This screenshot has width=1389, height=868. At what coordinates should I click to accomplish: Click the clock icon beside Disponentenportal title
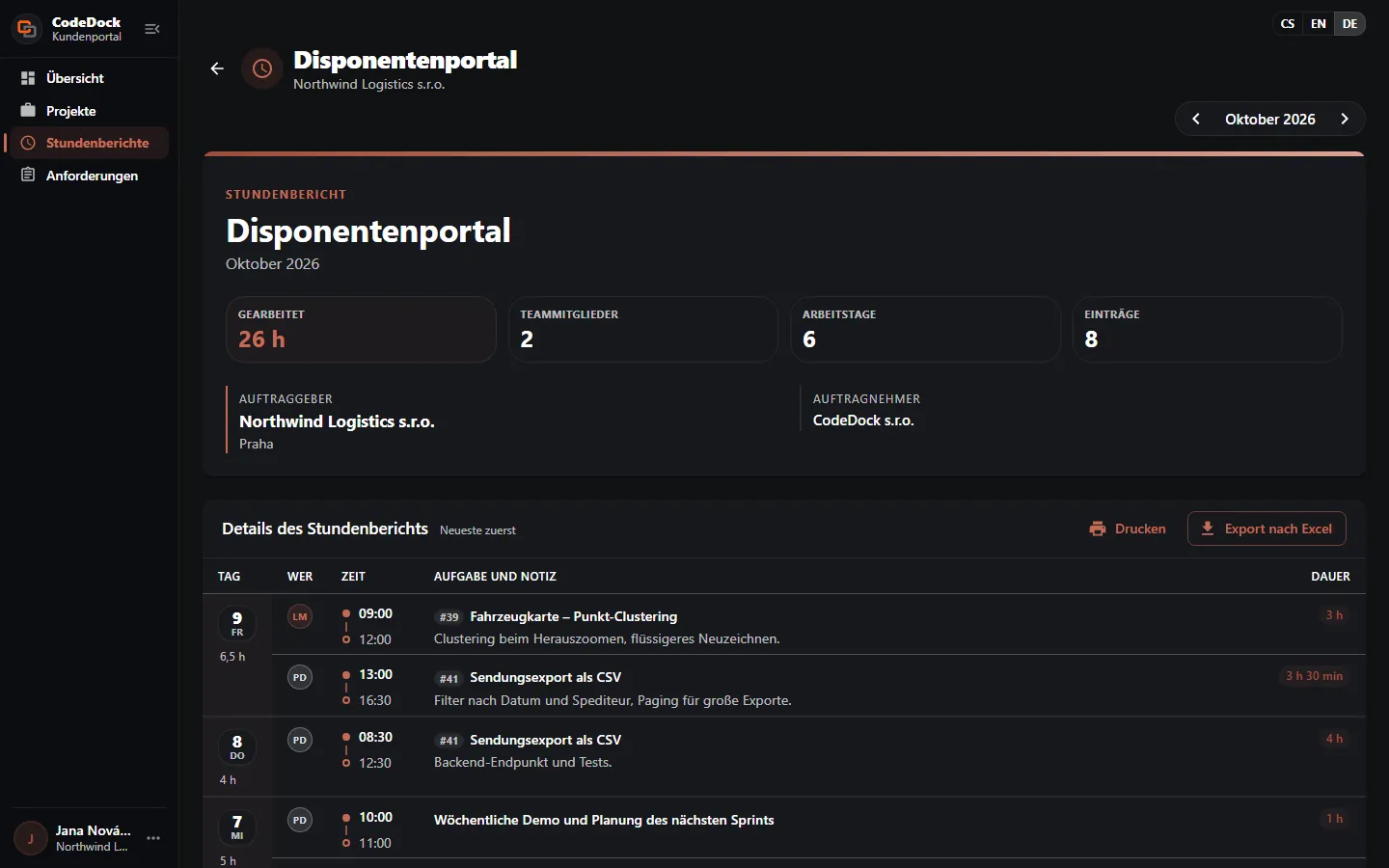click(x=261, y=68)
